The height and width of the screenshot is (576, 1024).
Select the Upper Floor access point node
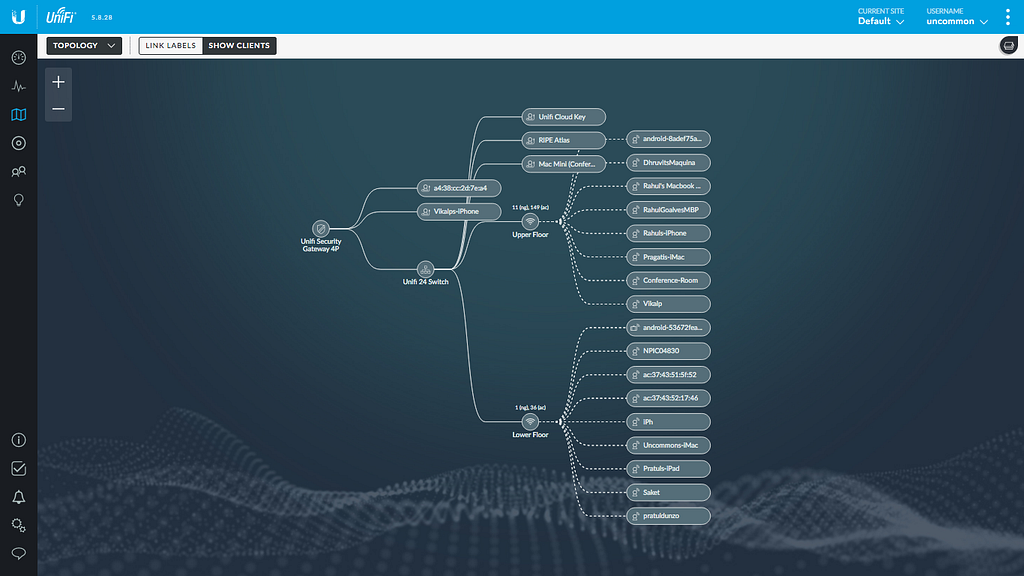click(530, 222)
